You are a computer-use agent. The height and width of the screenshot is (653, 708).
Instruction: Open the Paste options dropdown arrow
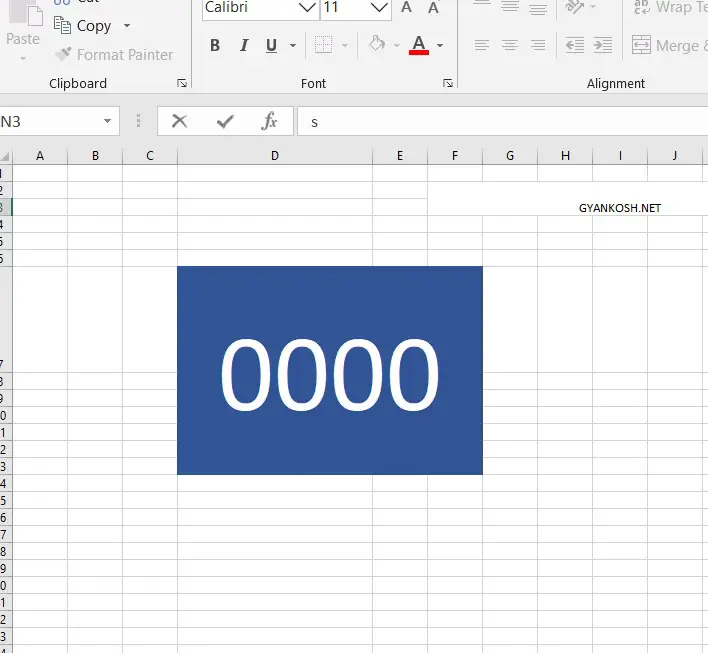(23, 58)
